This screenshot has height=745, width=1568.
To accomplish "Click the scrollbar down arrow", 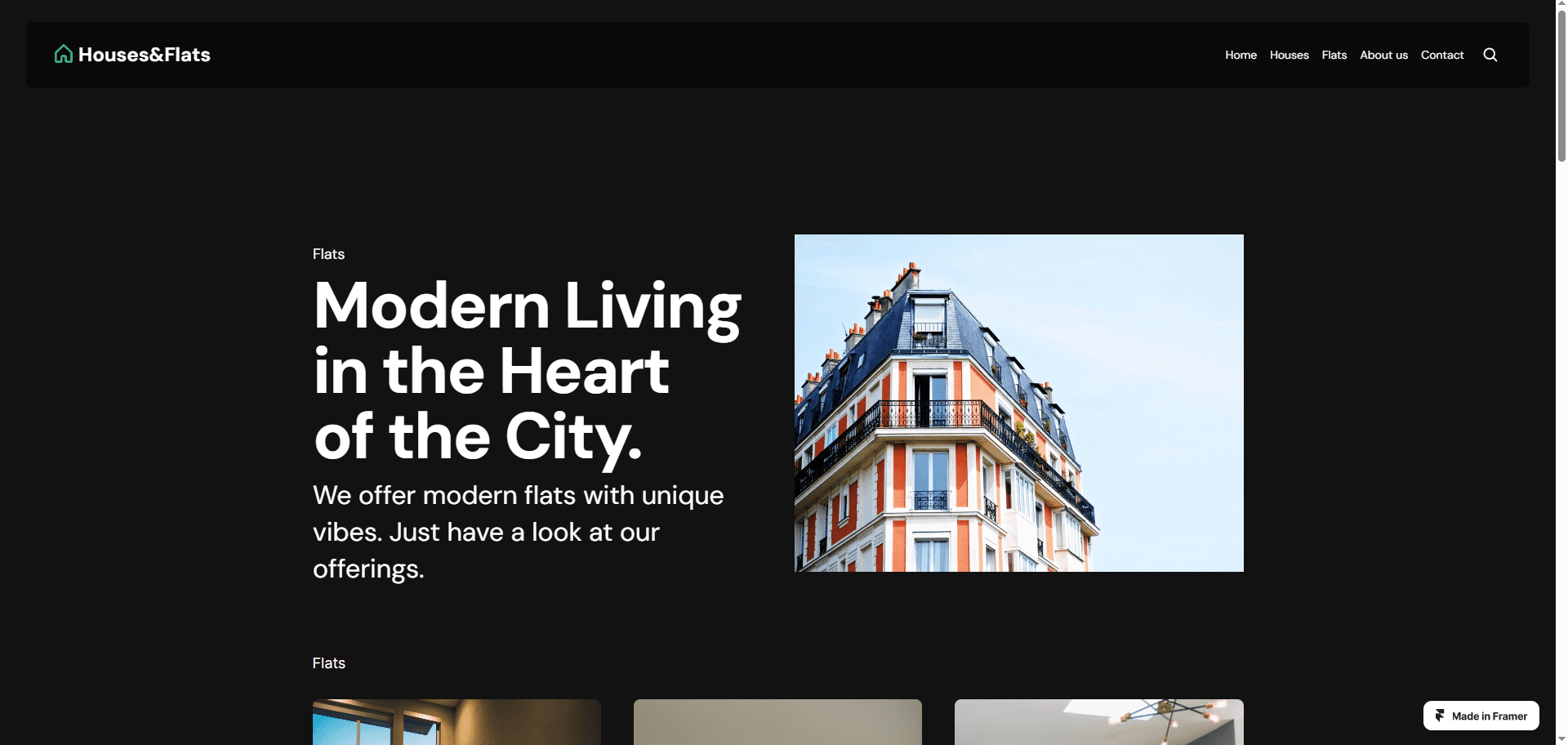I will (1561, 738).
